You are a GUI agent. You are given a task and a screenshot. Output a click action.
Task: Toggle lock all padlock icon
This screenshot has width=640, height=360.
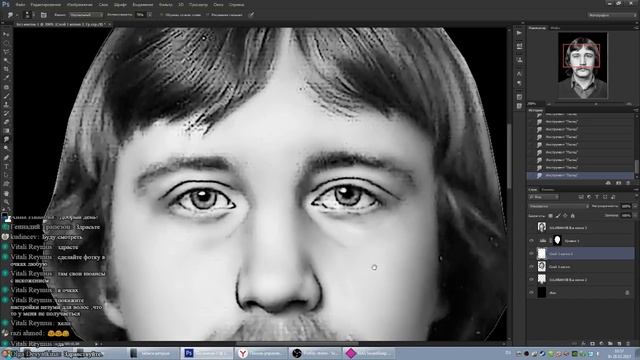pos(572,216)
